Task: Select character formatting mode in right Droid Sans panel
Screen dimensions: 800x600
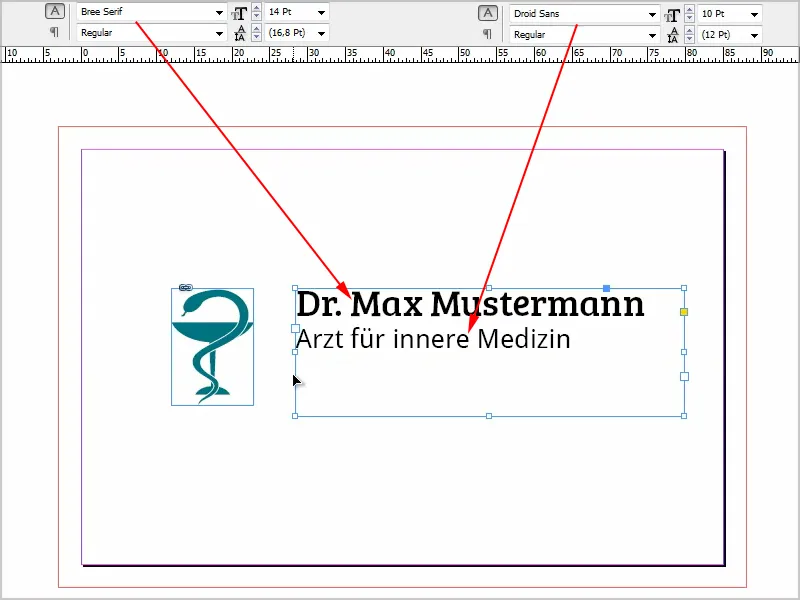Action: click(488, 13)
